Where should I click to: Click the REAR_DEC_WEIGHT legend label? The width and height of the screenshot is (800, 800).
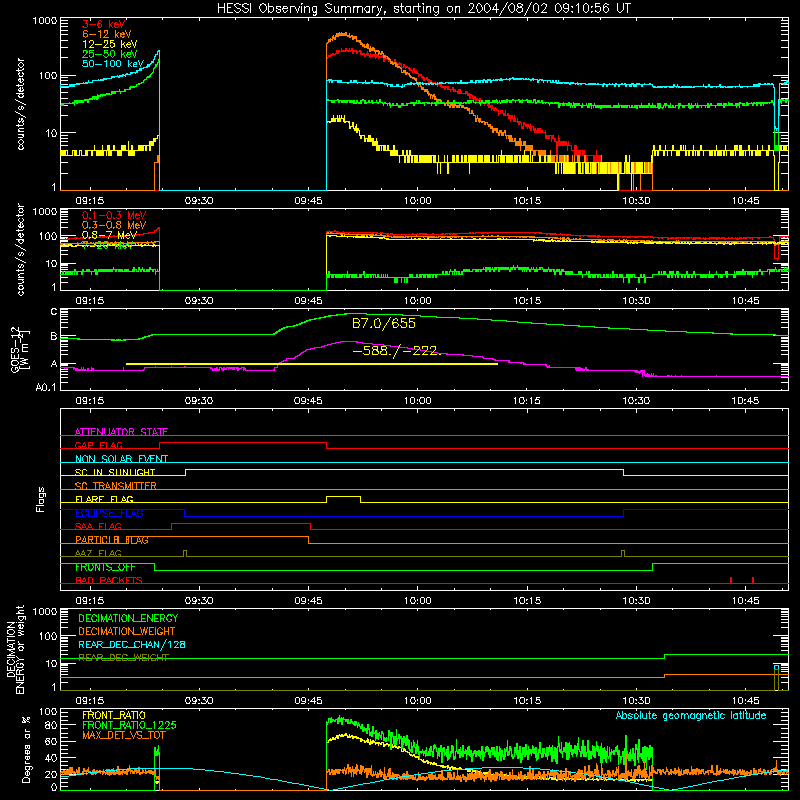coord(123,658)
